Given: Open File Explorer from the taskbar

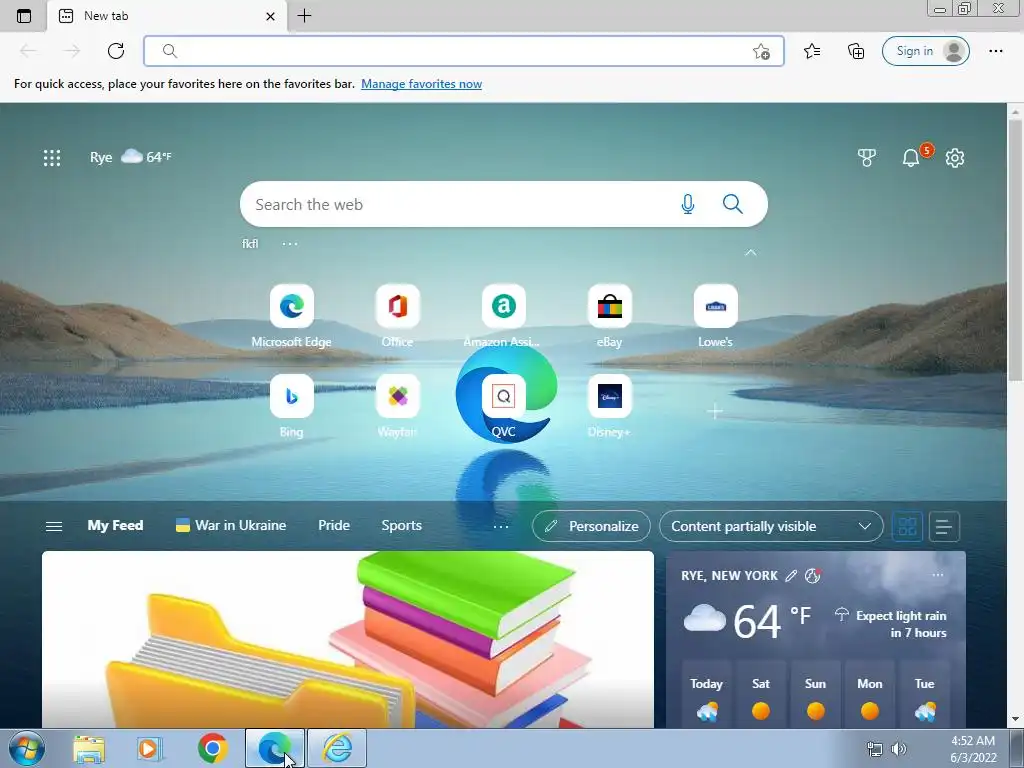Looking at the screenshot, I should (x=89, y=748).
